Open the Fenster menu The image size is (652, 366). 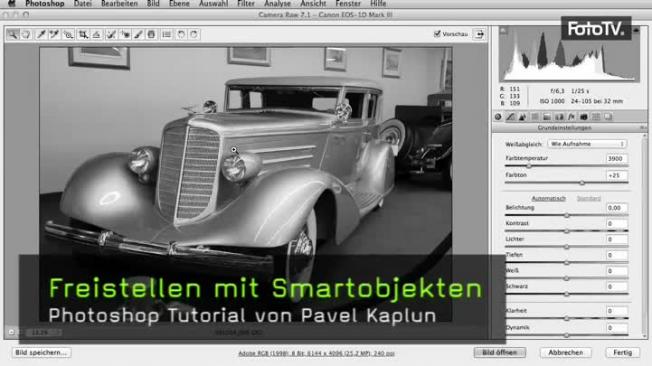[x=348, y=3]
